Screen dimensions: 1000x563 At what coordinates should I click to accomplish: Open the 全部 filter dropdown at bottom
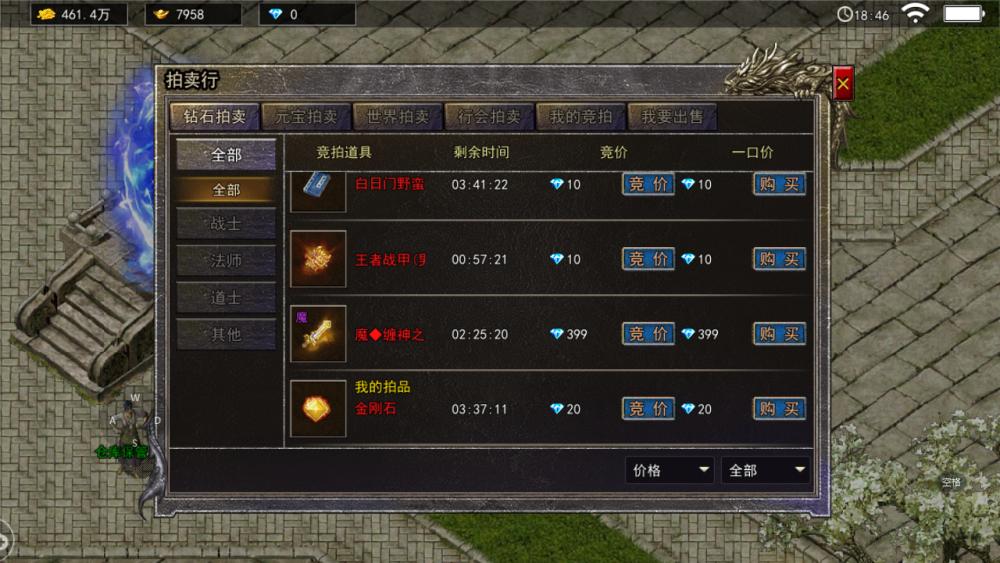[765, 471]
